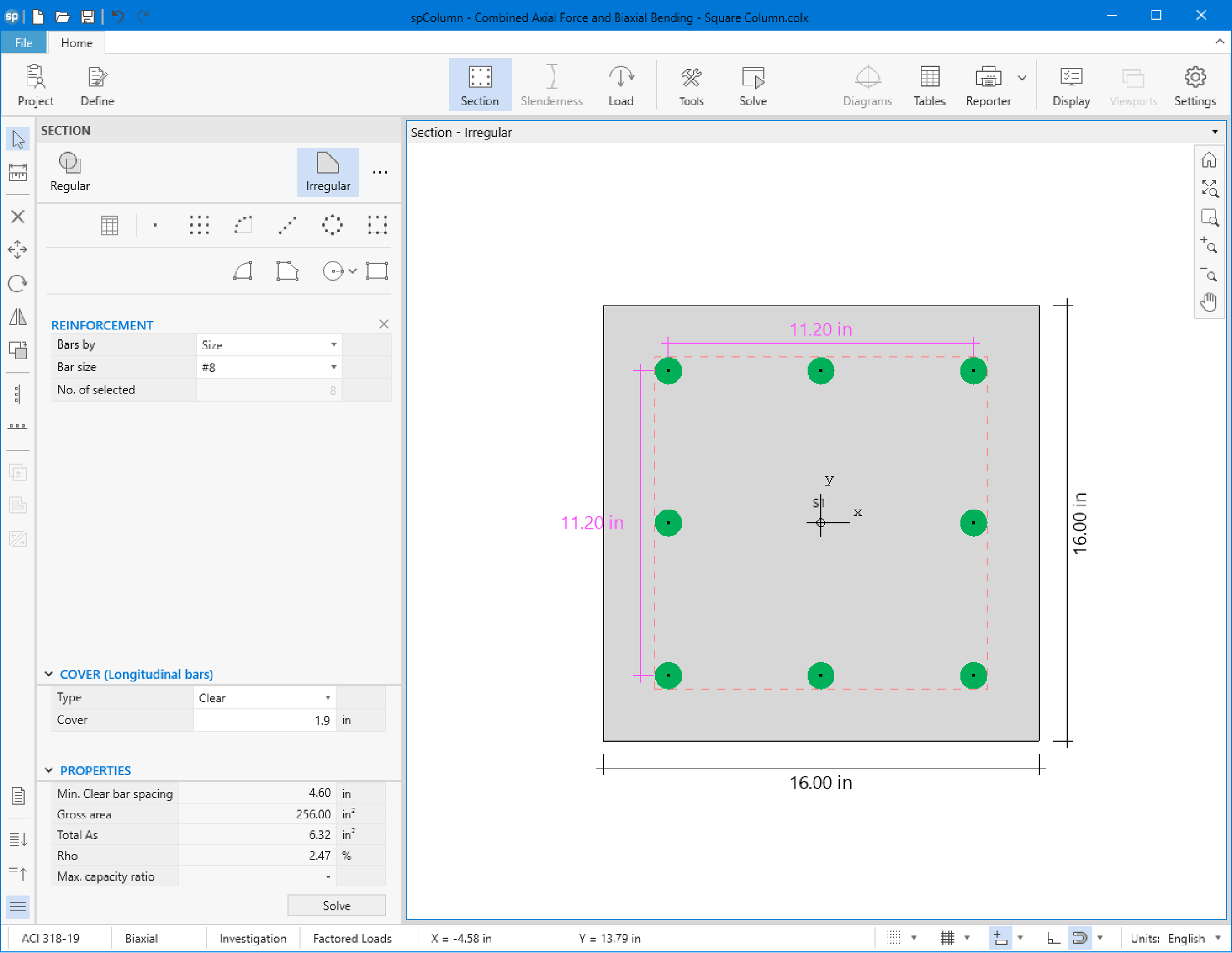
Task: Select the rectangular bar array tool
Action: [x=199, y=226]
